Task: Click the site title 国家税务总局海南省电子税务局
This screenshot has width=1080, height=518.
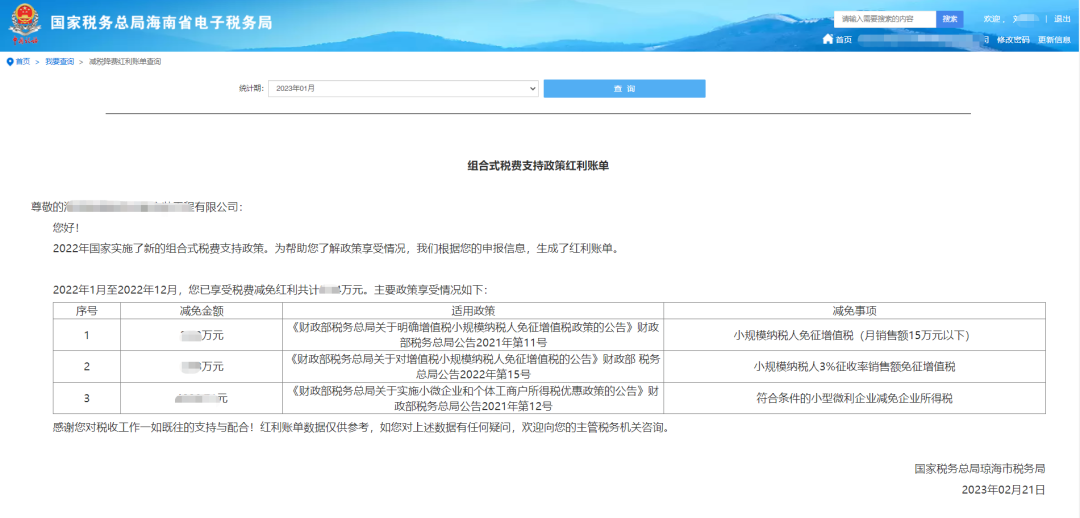Action: 160,22
